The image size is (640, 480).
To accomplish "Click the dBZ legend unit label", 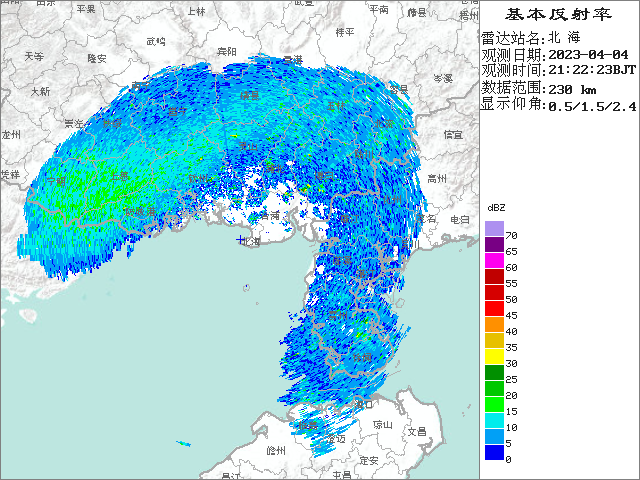I will pyautogui.click(x=496, y=208).
